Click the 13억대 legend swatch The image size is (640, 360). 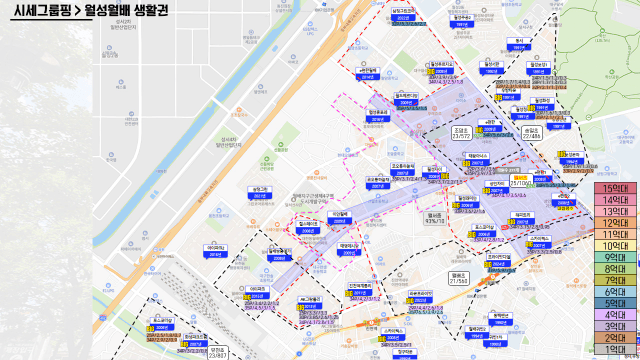click(616, 211)
